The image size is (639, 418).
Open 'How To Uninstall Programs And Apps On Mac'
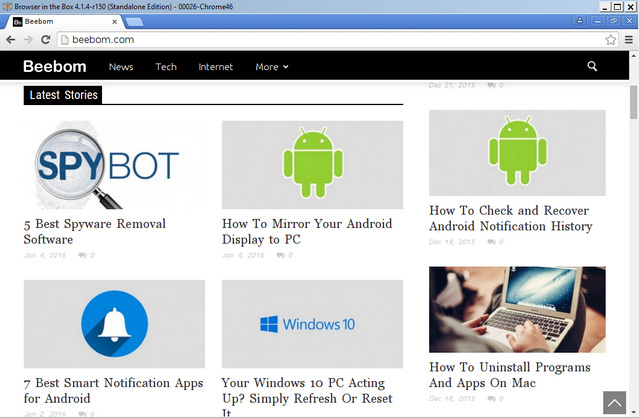click(x=509, y=375)
